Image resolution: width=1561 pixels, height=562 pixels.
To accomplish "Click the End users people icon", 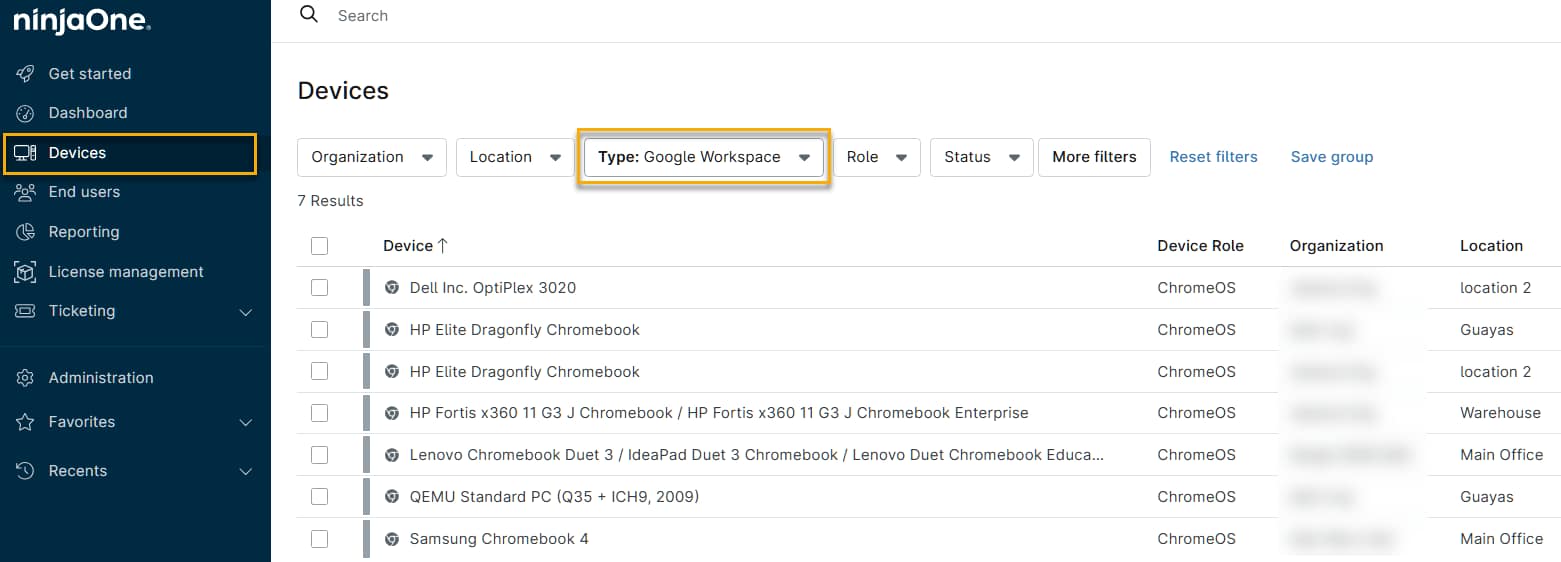I will [x=26, y=192].
